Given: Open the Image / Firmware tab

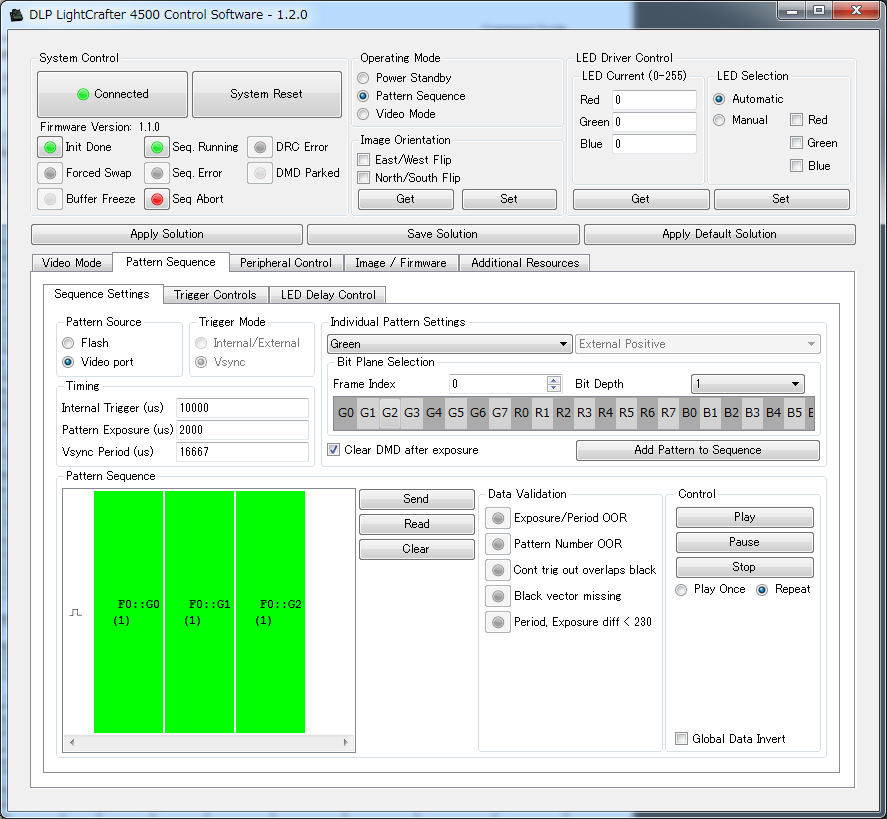Looking at the screenshot, I should [x=401, y=263].
